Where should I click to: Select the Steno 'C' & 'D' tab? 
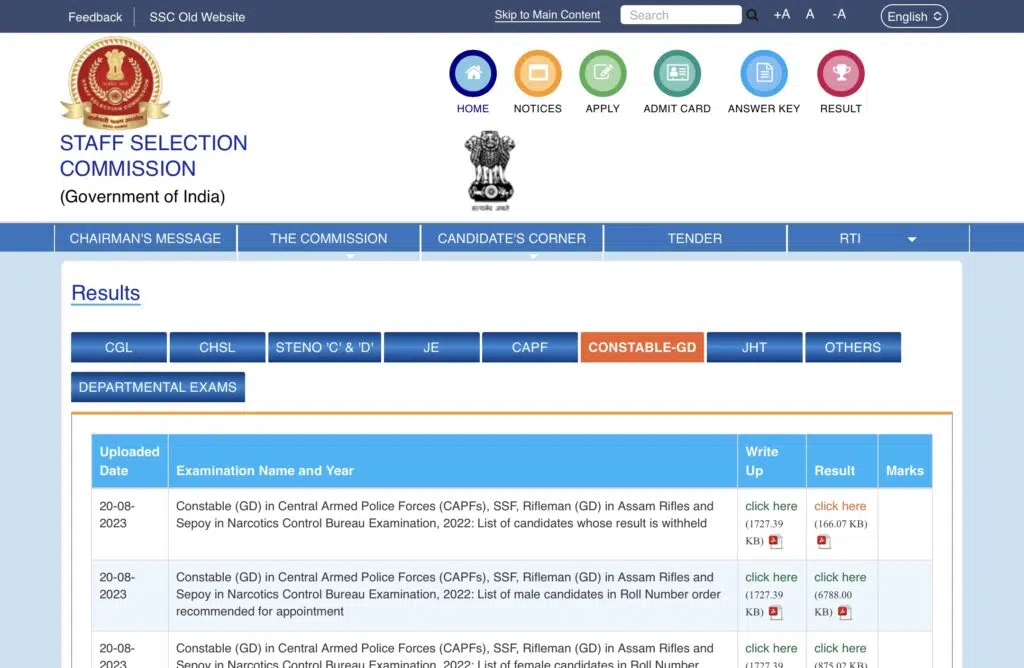325,347
